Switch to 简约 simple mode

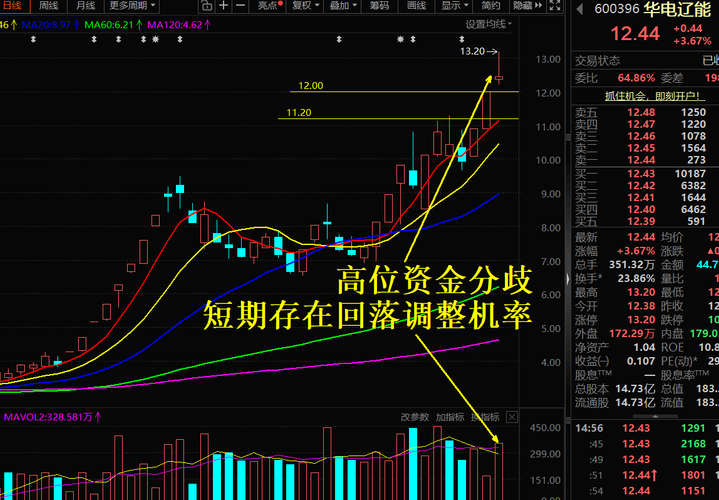coord(490,6)
